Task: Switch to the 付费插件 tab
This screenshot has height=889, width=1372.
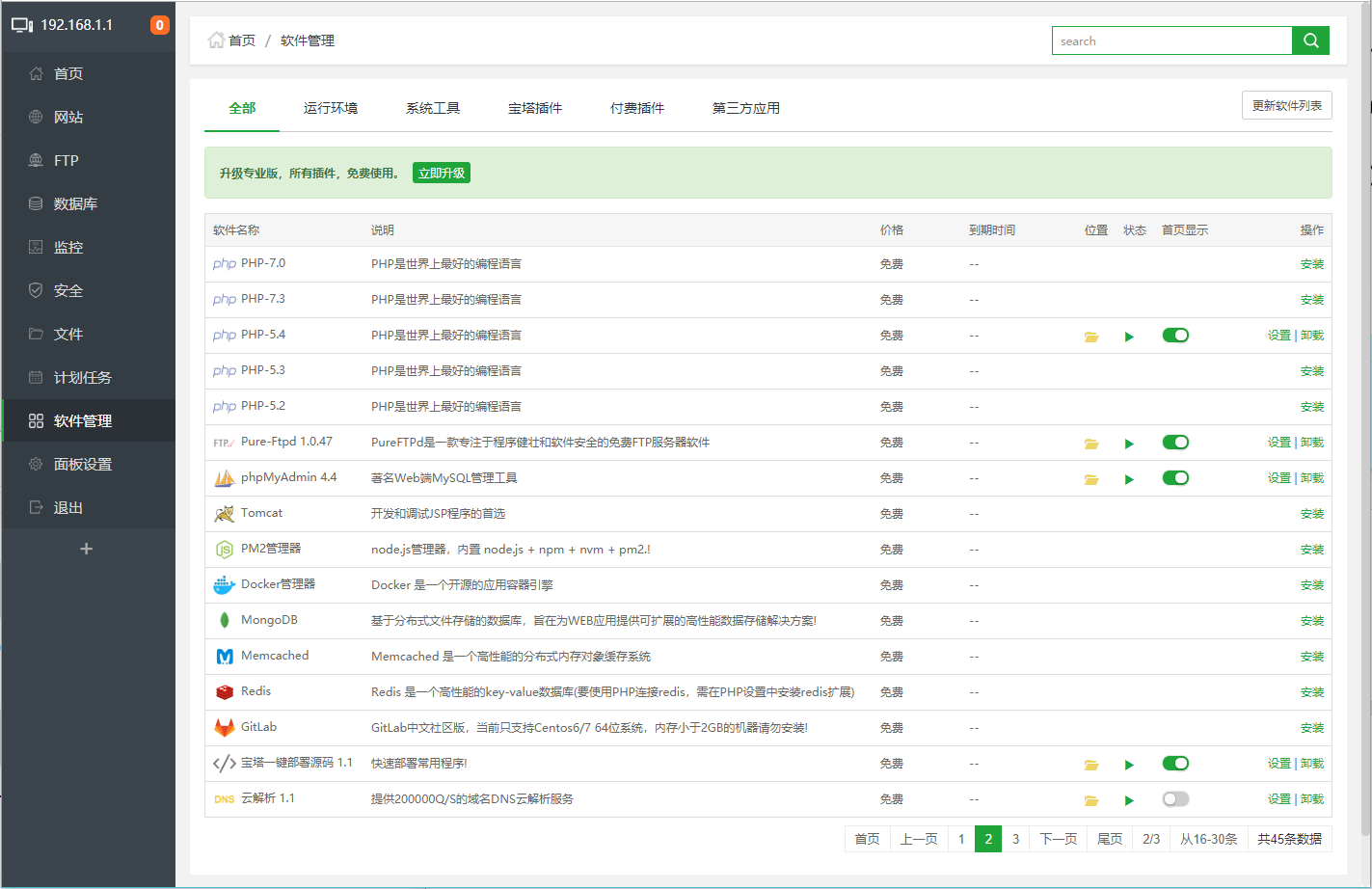Action: tap(636, 108)
